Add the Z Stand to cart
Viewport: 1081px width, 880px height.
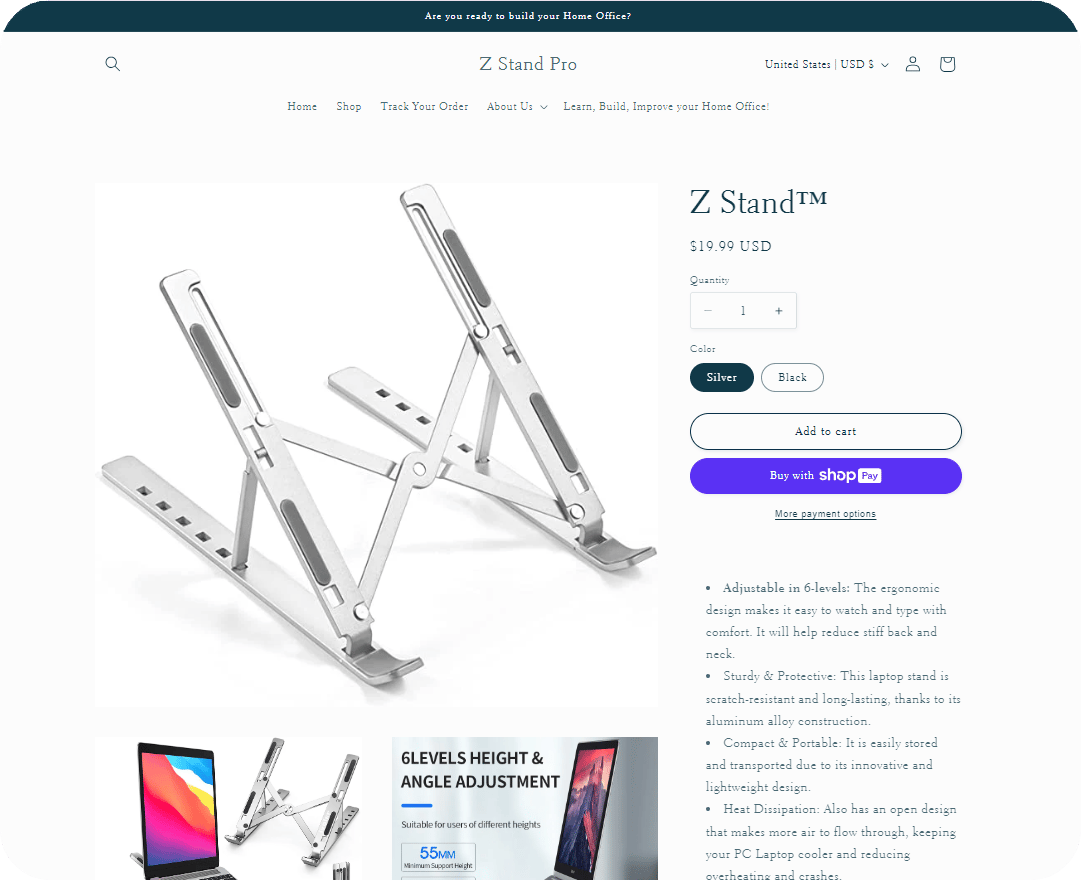coord(825,431)
